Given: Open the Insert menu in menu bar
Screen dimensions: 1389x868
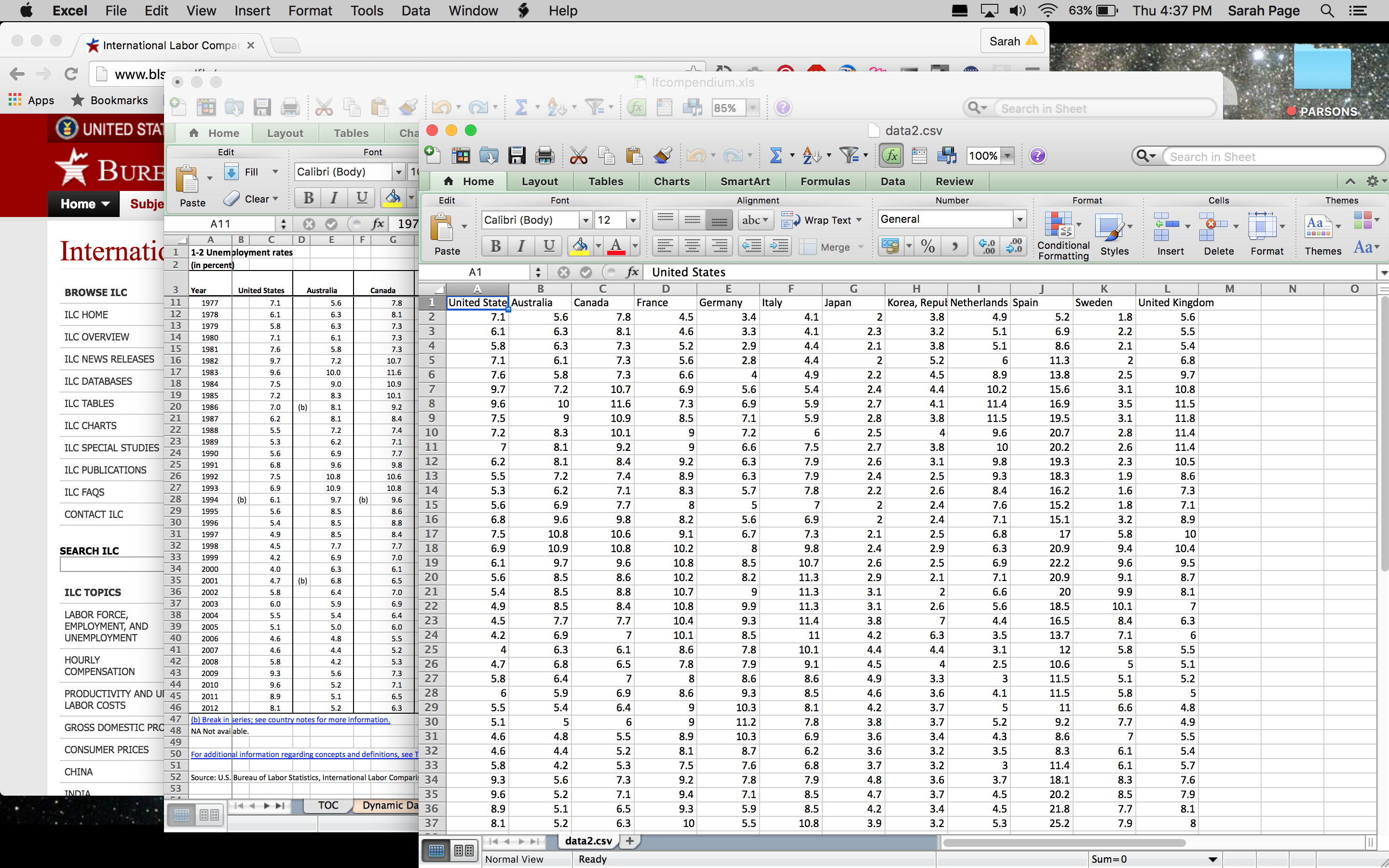Looking at the screenshot, I should coord(252,11).
